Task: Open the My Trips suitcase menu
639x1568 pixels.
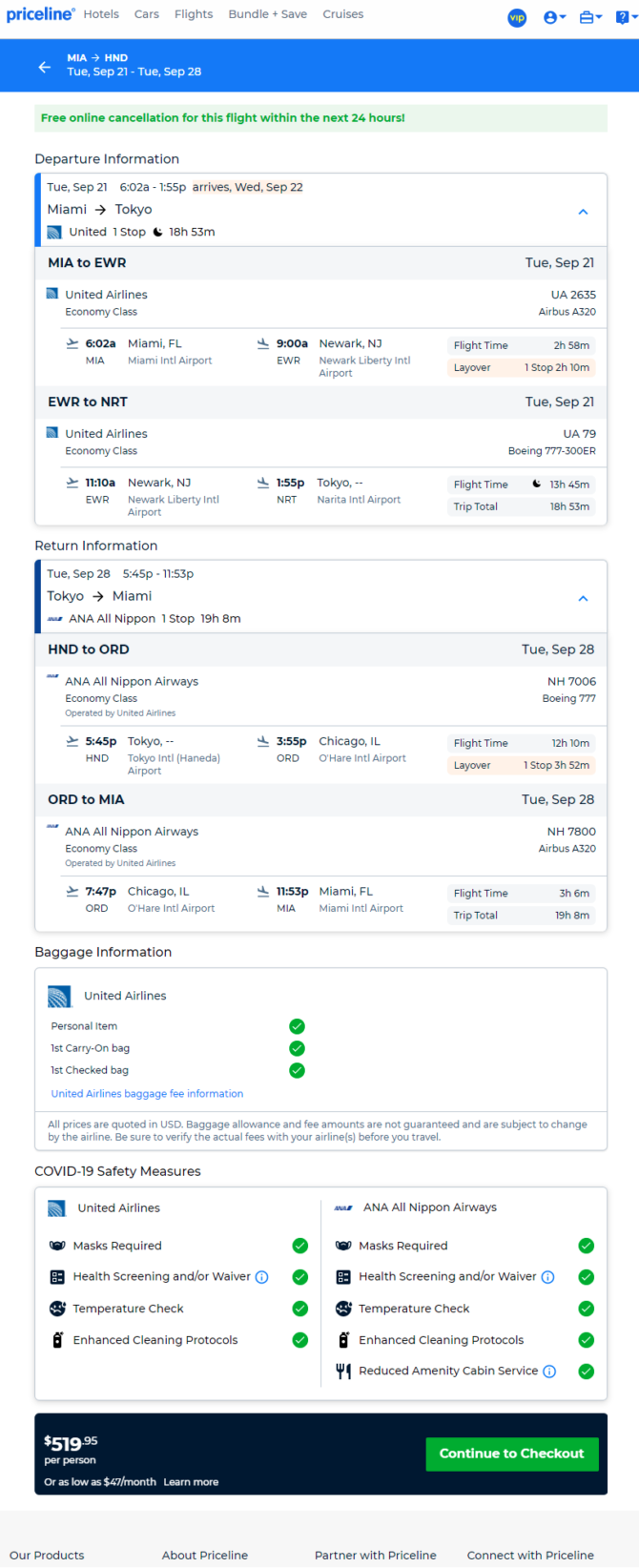Action: 590,17
